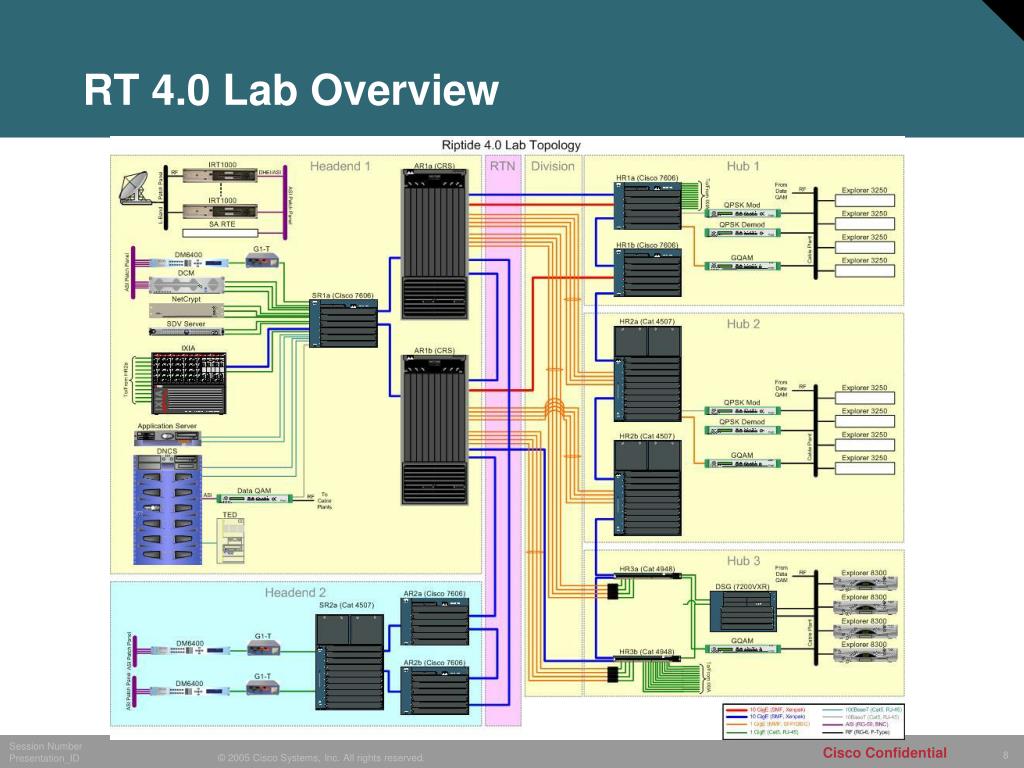
Task: Click the 'RT 4.0 Lab Overview' slide title
Action: tap(291, 89)
